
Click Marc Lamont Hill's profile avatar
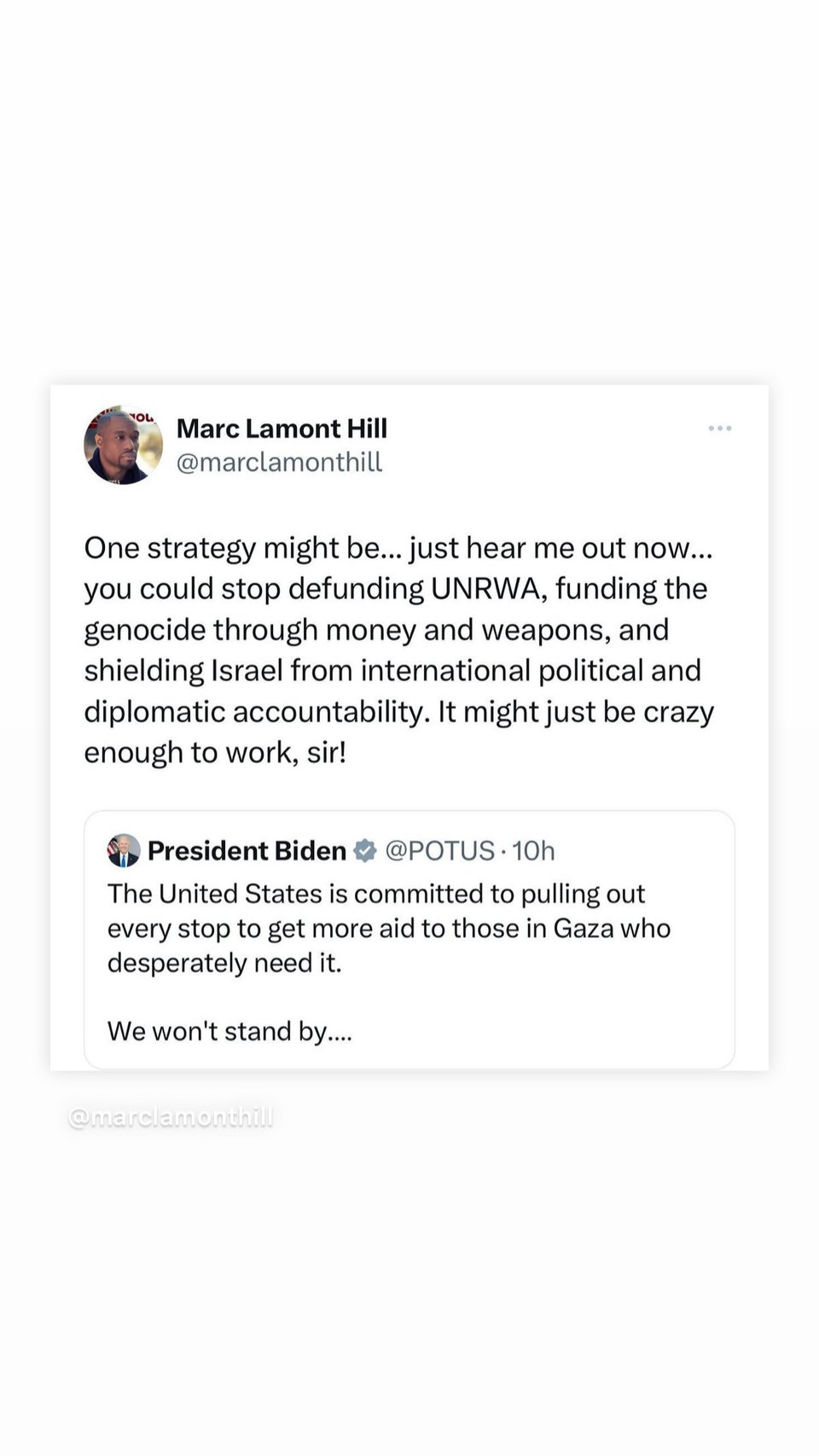123,446
